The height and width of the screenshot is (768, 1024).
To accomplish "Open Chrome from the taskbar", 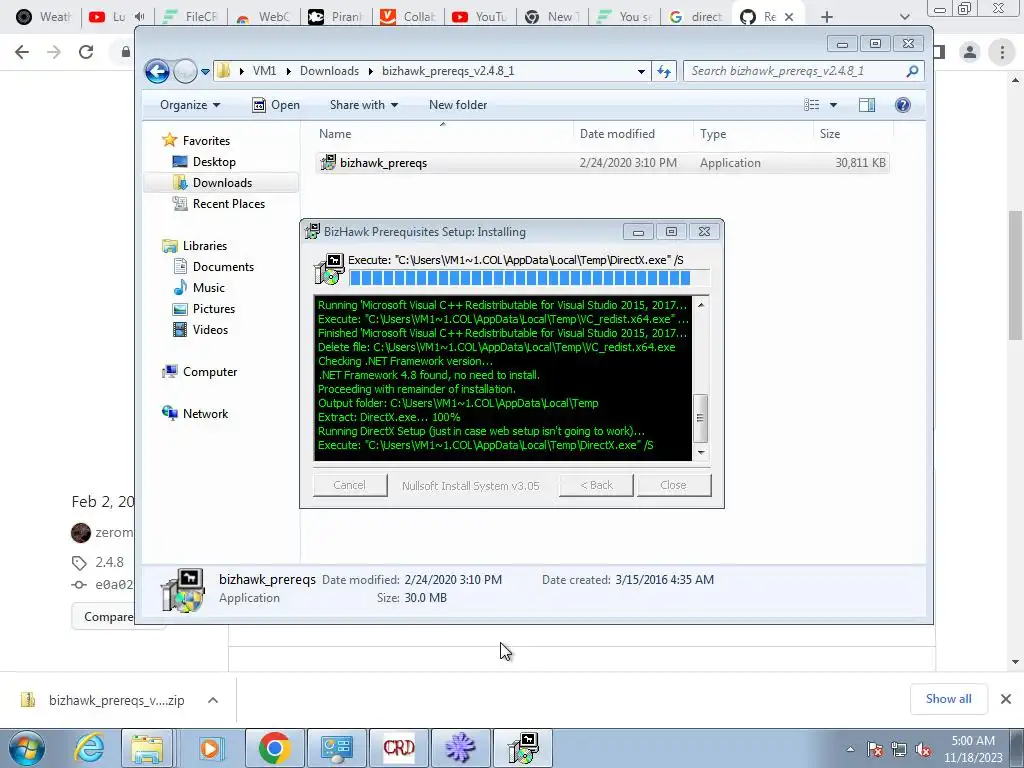I will click(274, 748).
